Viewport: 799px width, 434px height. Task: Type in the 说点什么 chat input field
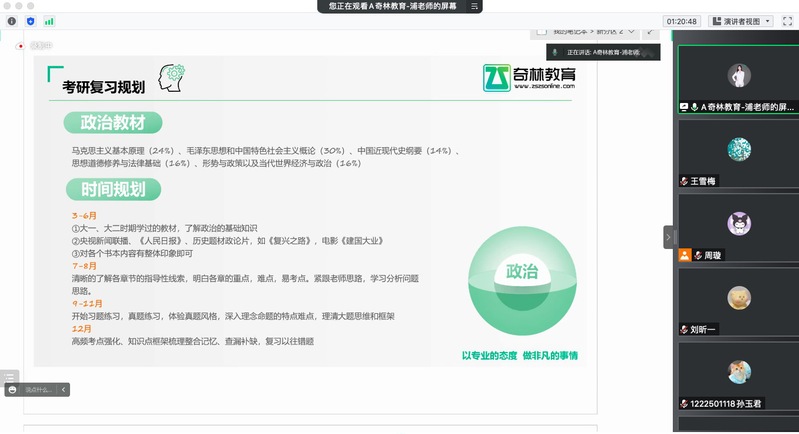[x=40, y=389]
